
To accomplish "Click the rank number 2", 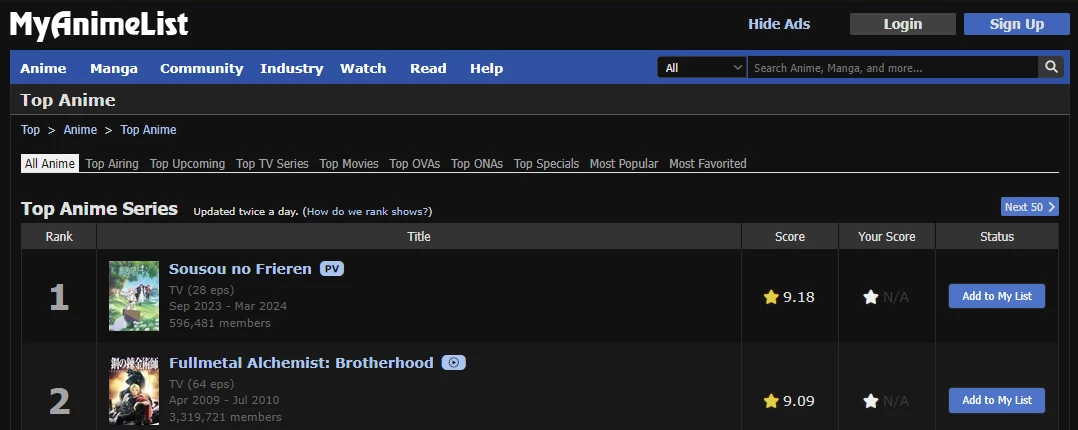I will [x=59, y=401].
